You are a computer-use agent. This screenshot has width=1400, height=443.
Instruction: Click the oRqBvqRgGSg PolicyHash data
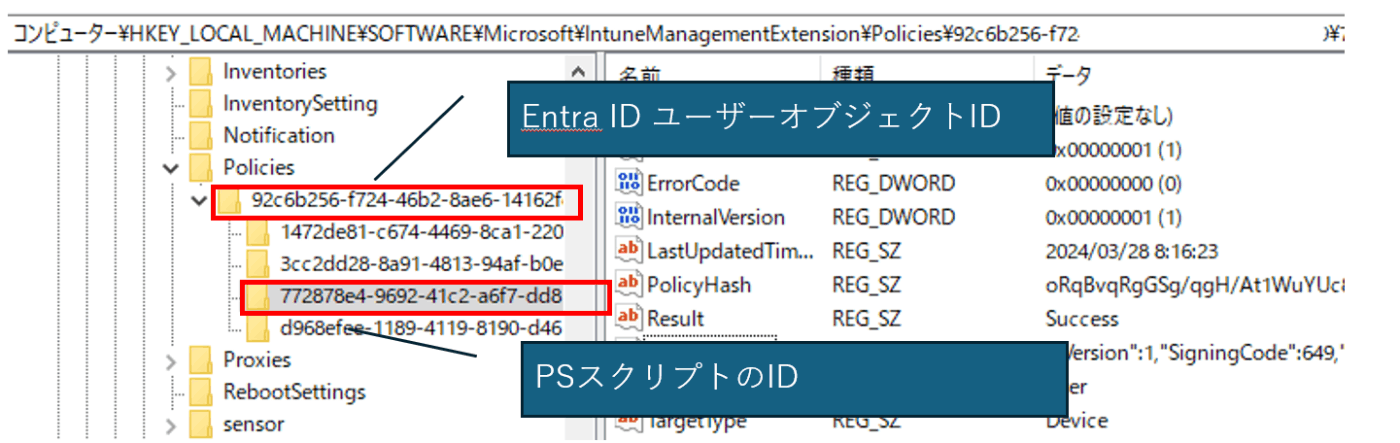coord(1194,285)
